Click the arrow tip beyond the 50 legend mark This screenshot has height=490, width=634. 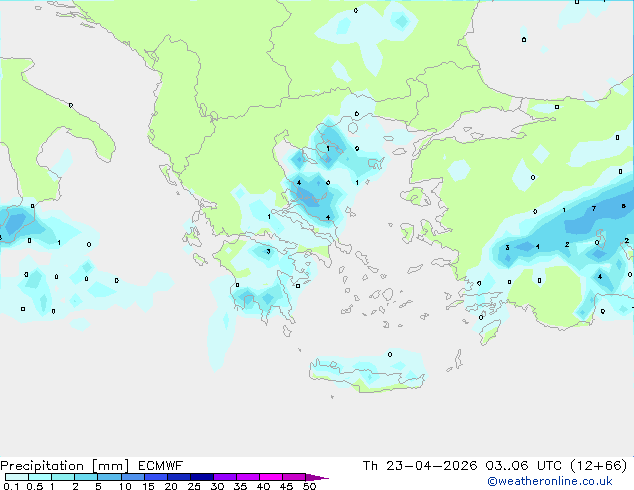pos(317,477)
